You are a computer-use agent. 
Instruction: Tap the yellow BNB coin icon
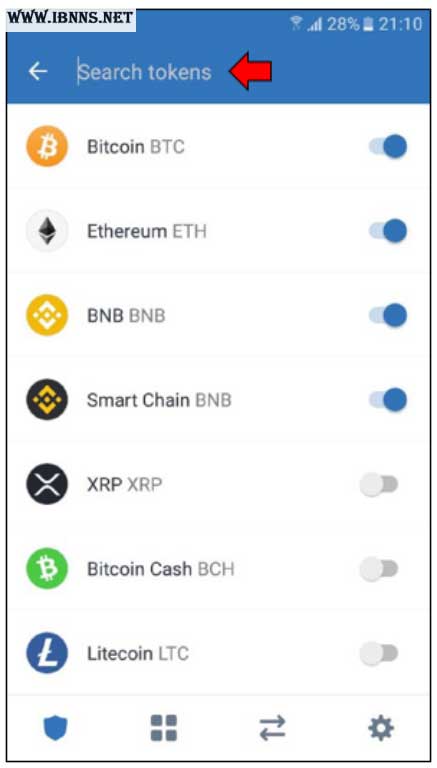pyautogui.click(x=47, y=315)
